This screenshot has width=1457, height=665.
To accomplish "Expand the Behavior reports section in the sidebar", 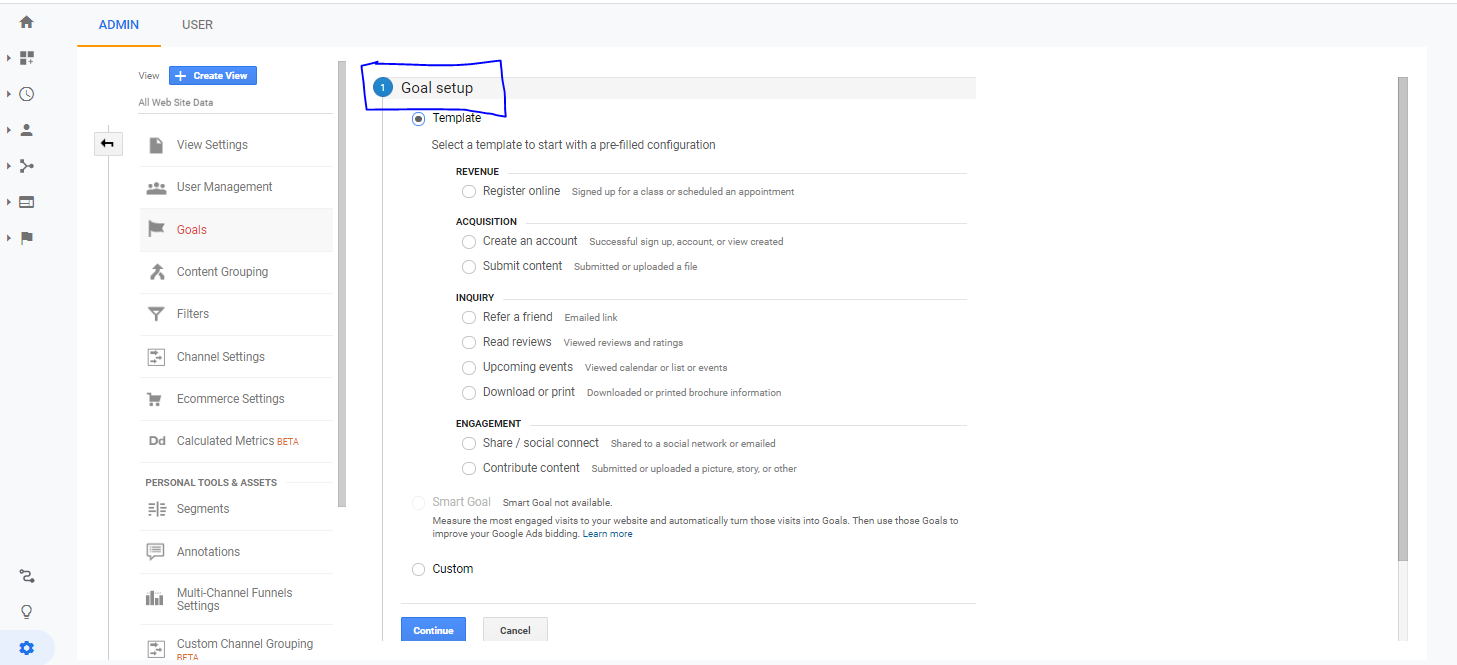I will tap(8, 202).
